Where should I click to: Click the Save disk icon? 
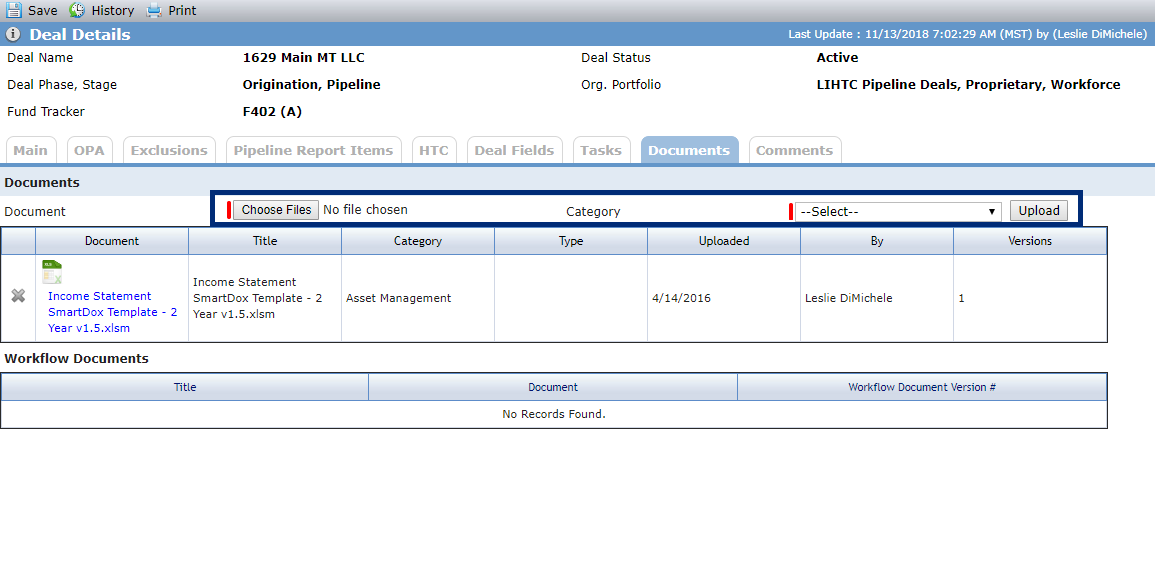(x=14, y=10)
